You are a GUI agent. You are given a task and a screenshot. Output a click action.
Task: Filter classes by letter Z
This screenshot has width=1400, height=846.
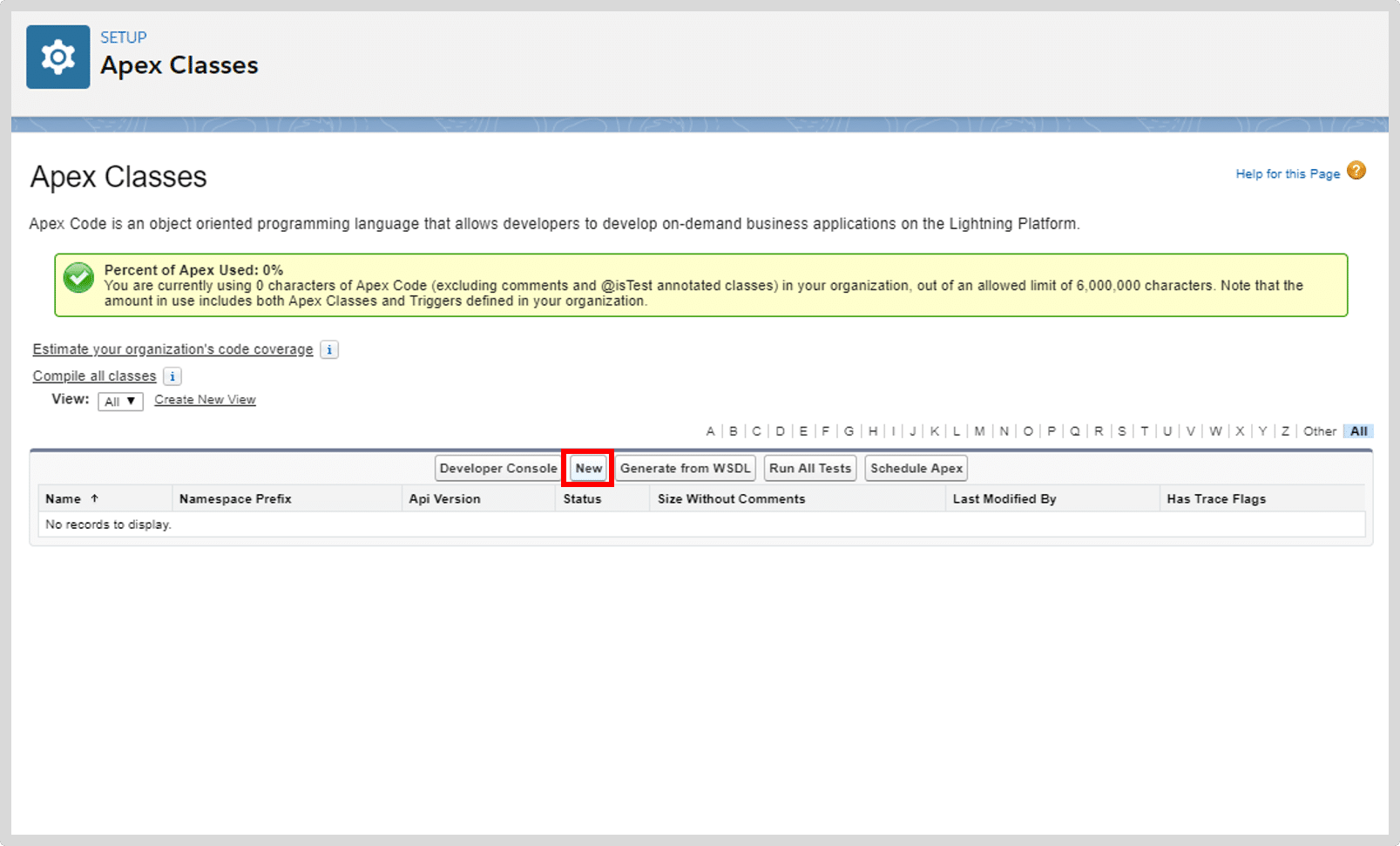pos(1285,431)
